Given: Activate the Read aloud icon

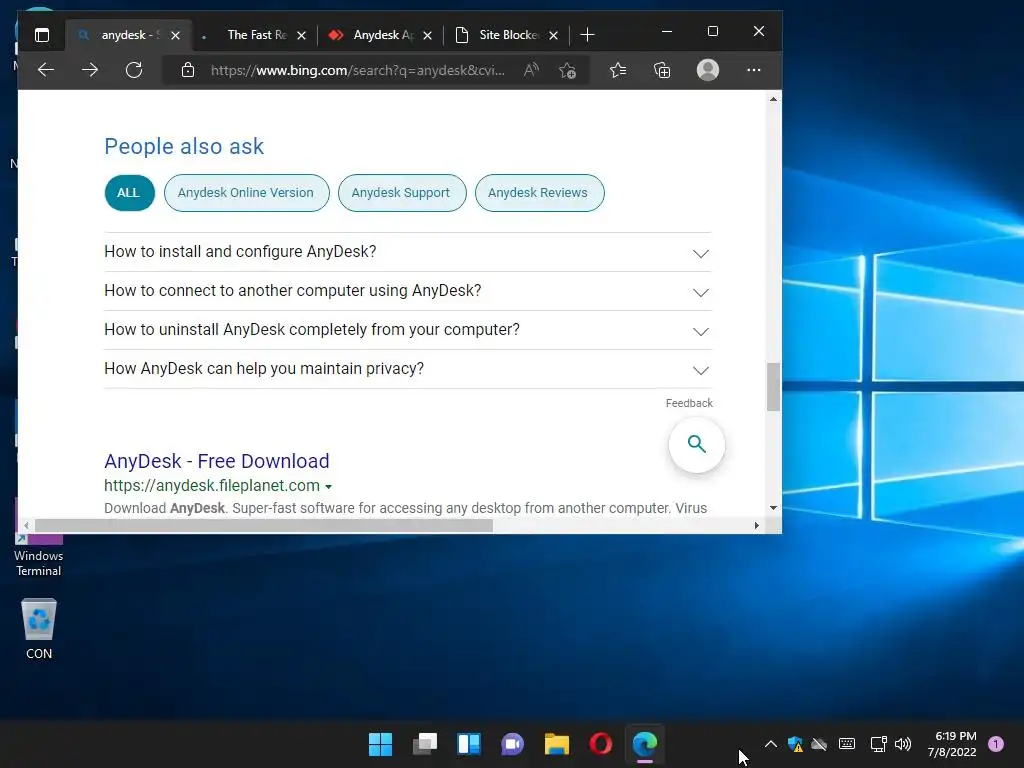Looking at the screenshot, I should click(531, 70).
